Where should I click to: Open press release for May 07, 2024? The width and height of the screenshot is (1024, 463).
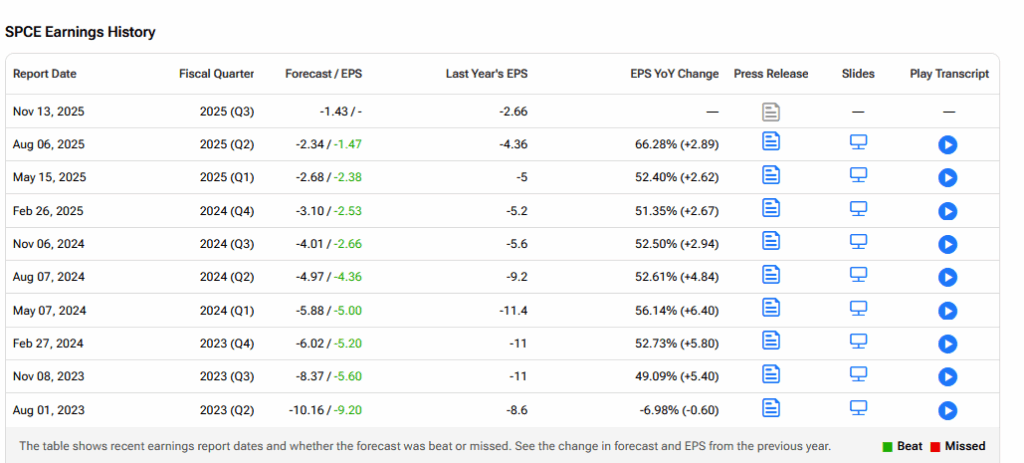click(771, 309)
